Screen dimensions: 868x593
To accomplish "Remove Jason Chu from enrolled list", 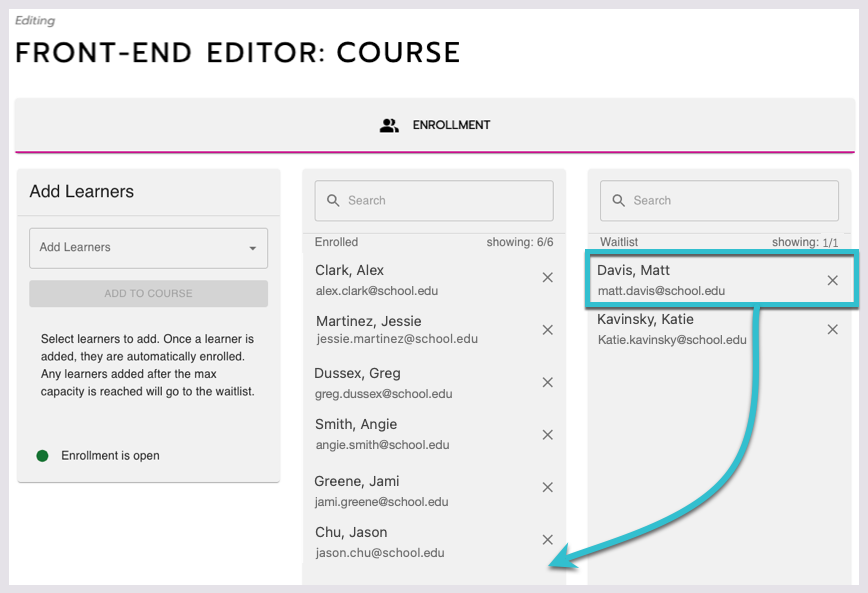I will click(547, 540).
